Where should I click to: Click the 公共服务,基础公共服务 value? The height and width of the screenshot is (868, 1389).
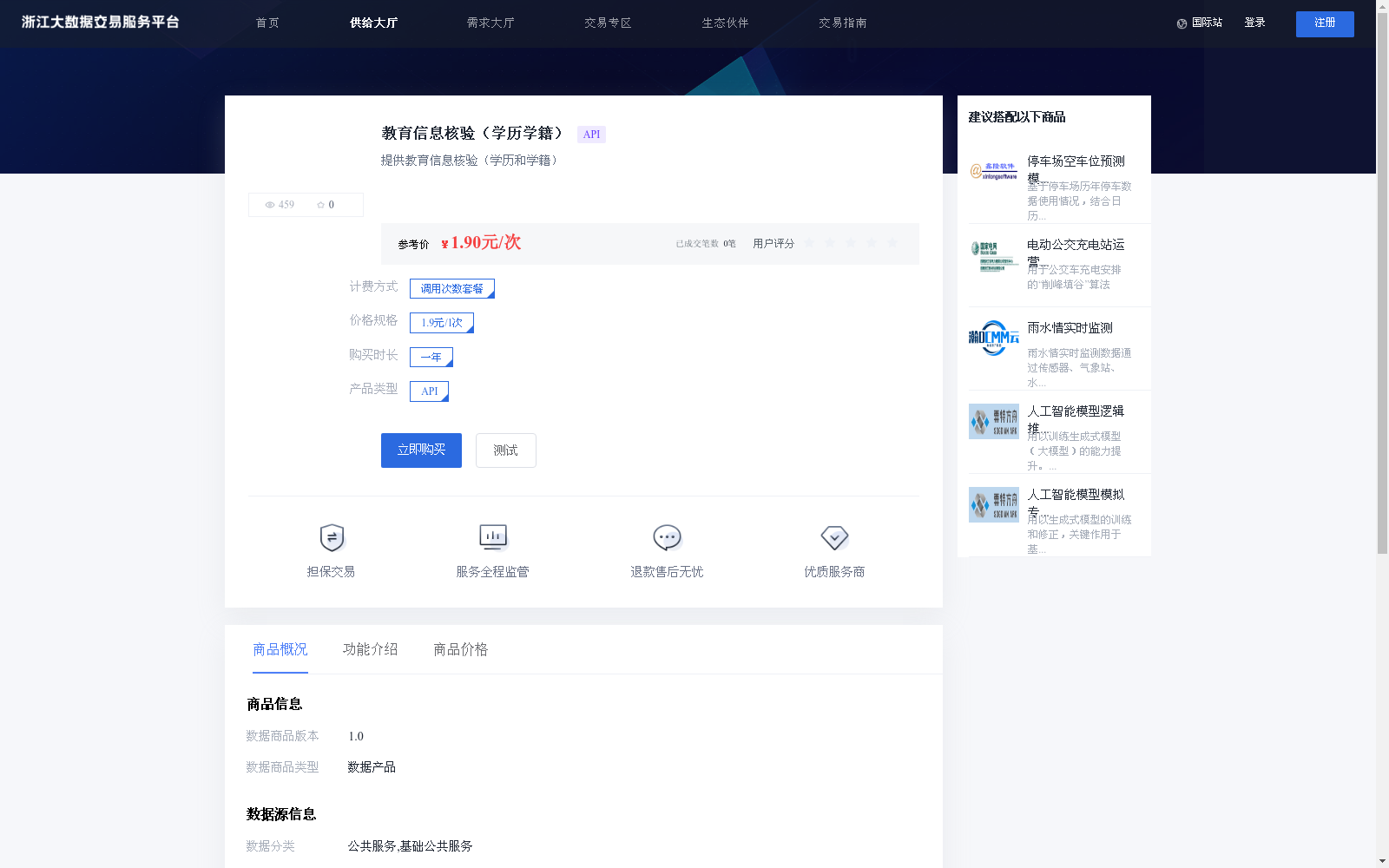pos(410,846)
